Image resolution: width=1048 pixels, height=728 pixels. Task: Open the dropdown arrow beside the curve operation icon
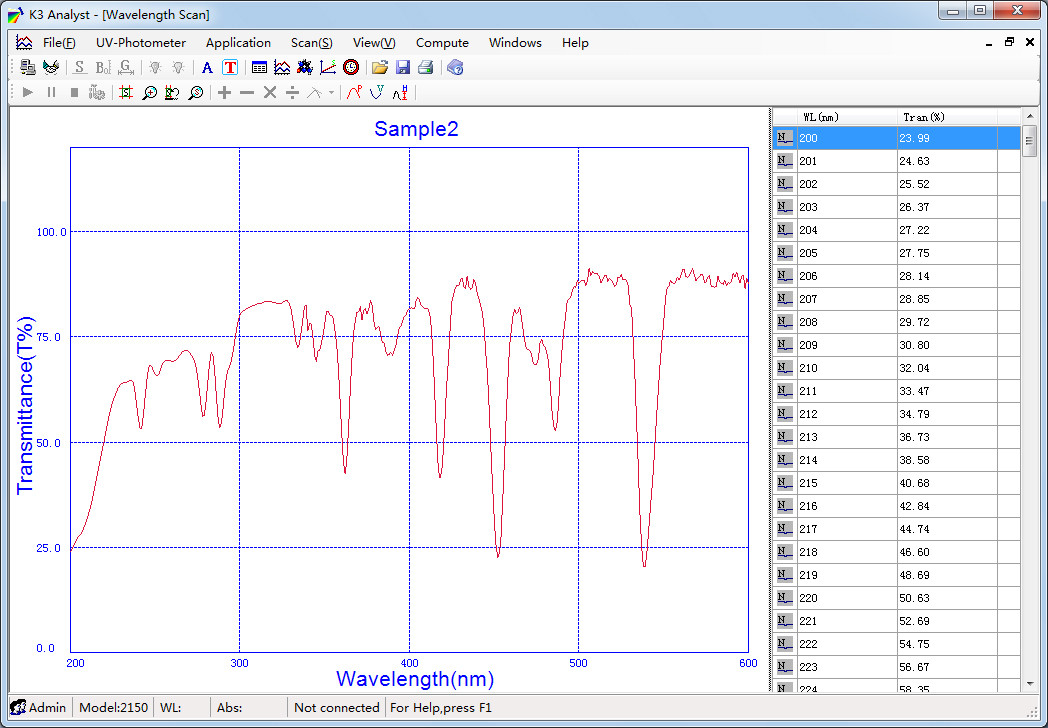[331, 93]
